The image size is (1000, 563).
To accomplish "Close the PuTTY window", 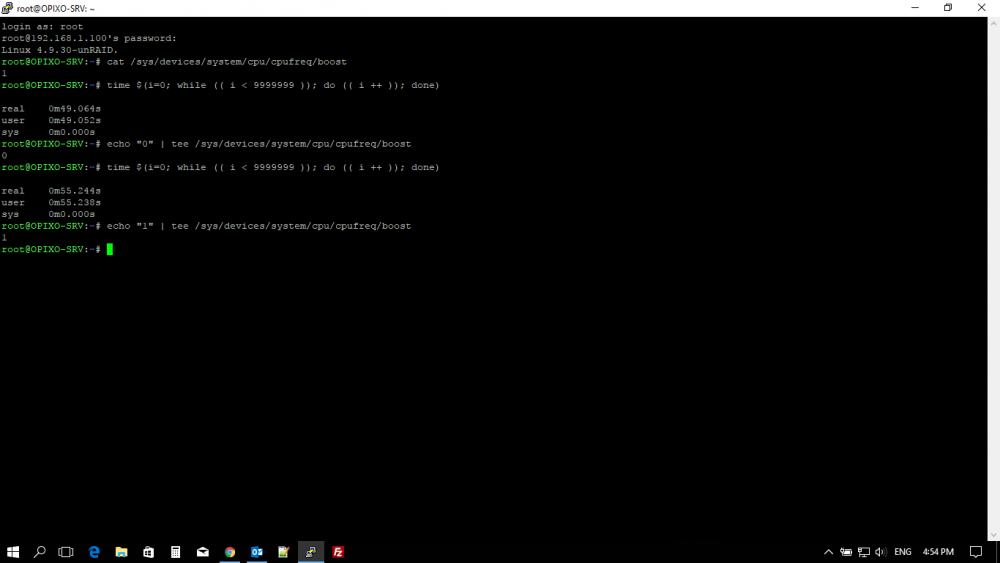I will [x=982, y=8].
